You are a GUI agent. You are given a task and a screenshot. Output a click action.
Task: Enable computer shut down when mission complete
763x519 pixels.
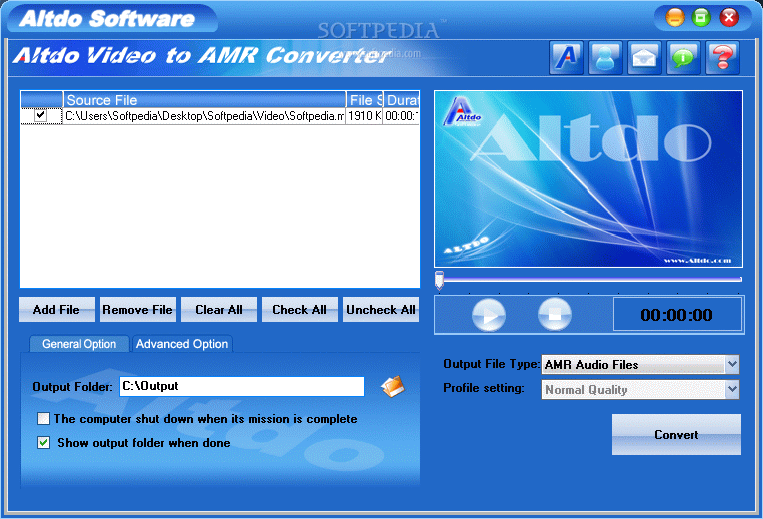tap(43, 419)
